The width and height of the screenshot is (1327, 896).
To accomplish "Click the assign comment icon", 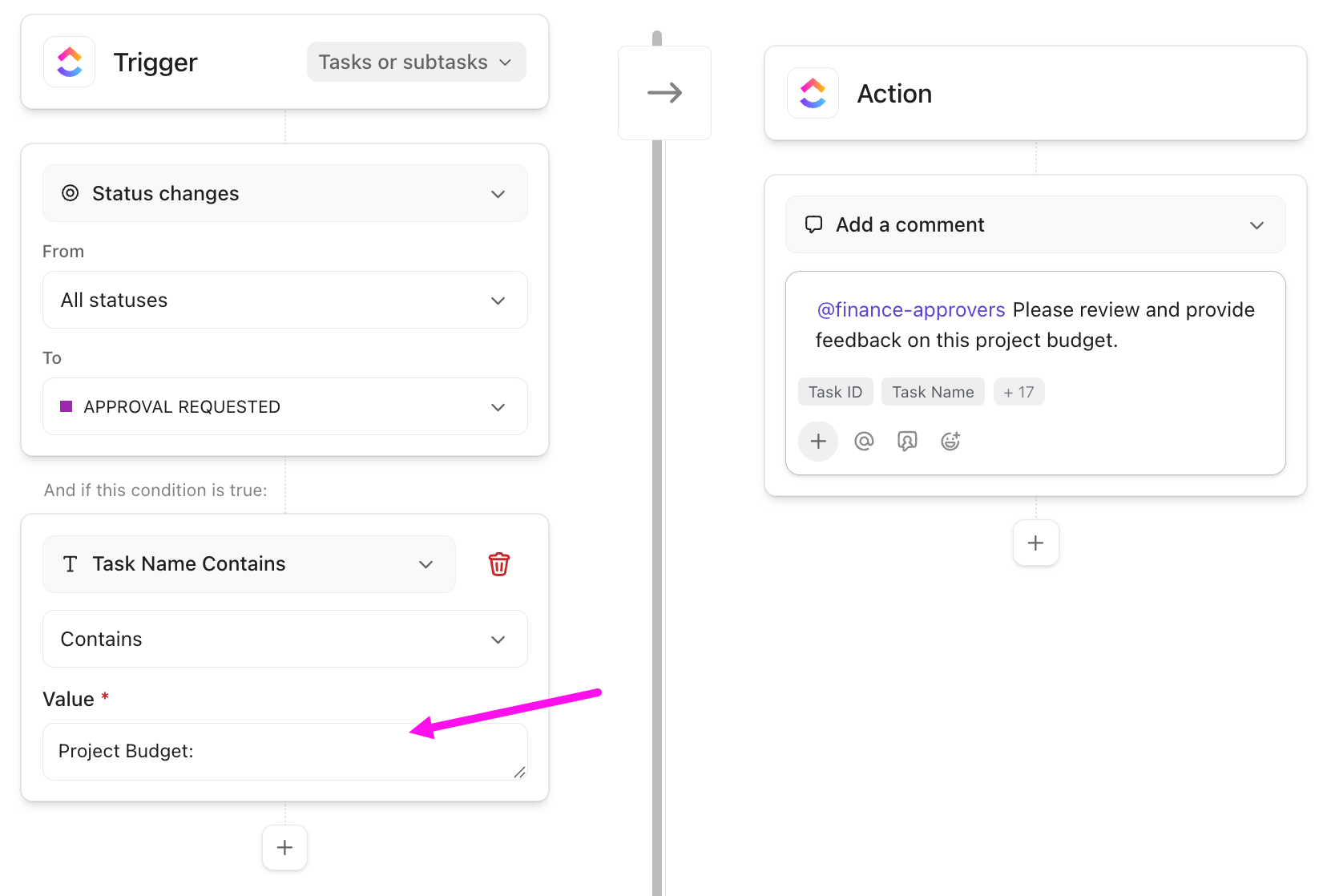I will (907, 441).
